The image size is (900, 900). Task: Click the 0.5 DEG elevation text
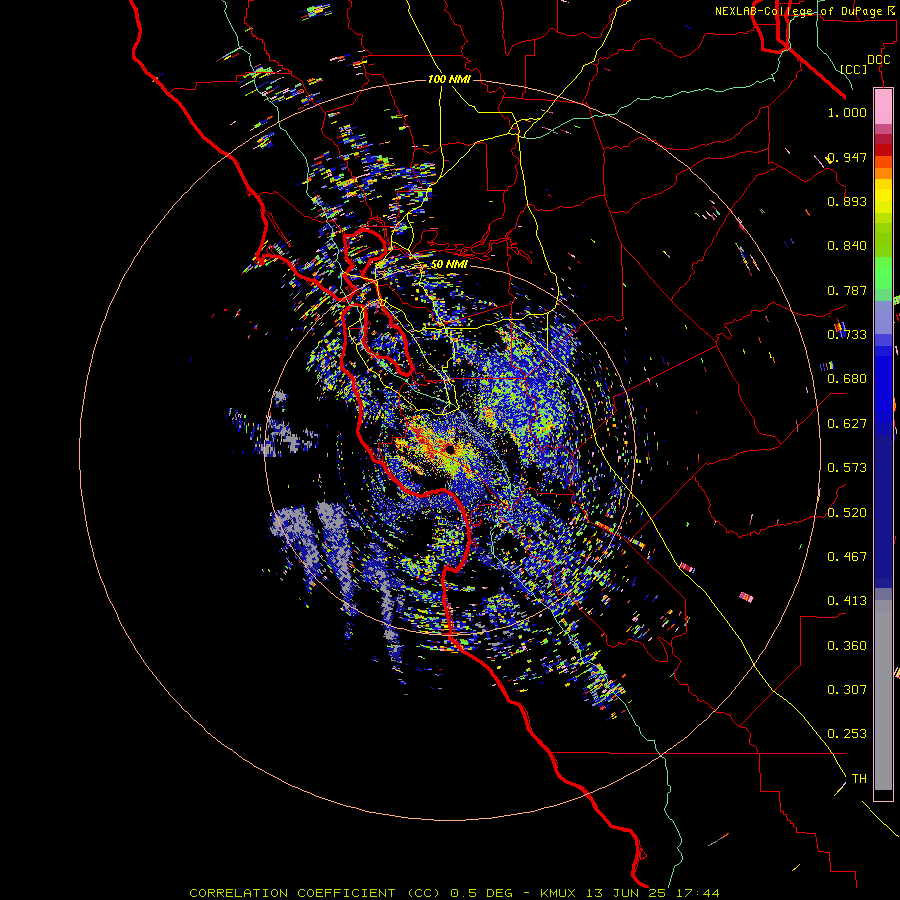pyautogui.click(x=480, y=893)
